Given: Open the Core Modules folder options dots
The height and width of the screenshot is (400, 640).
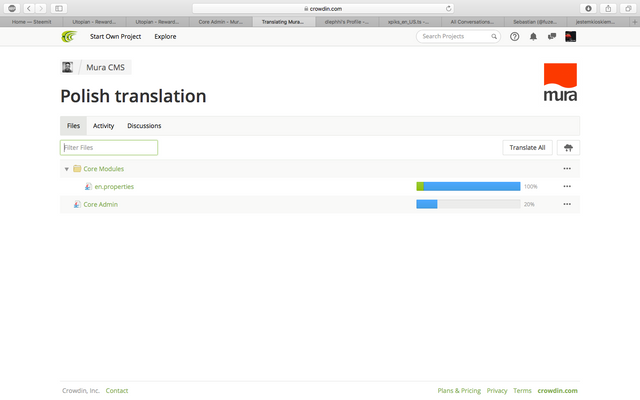Looking at the screenshot, I should click(567, 169).
